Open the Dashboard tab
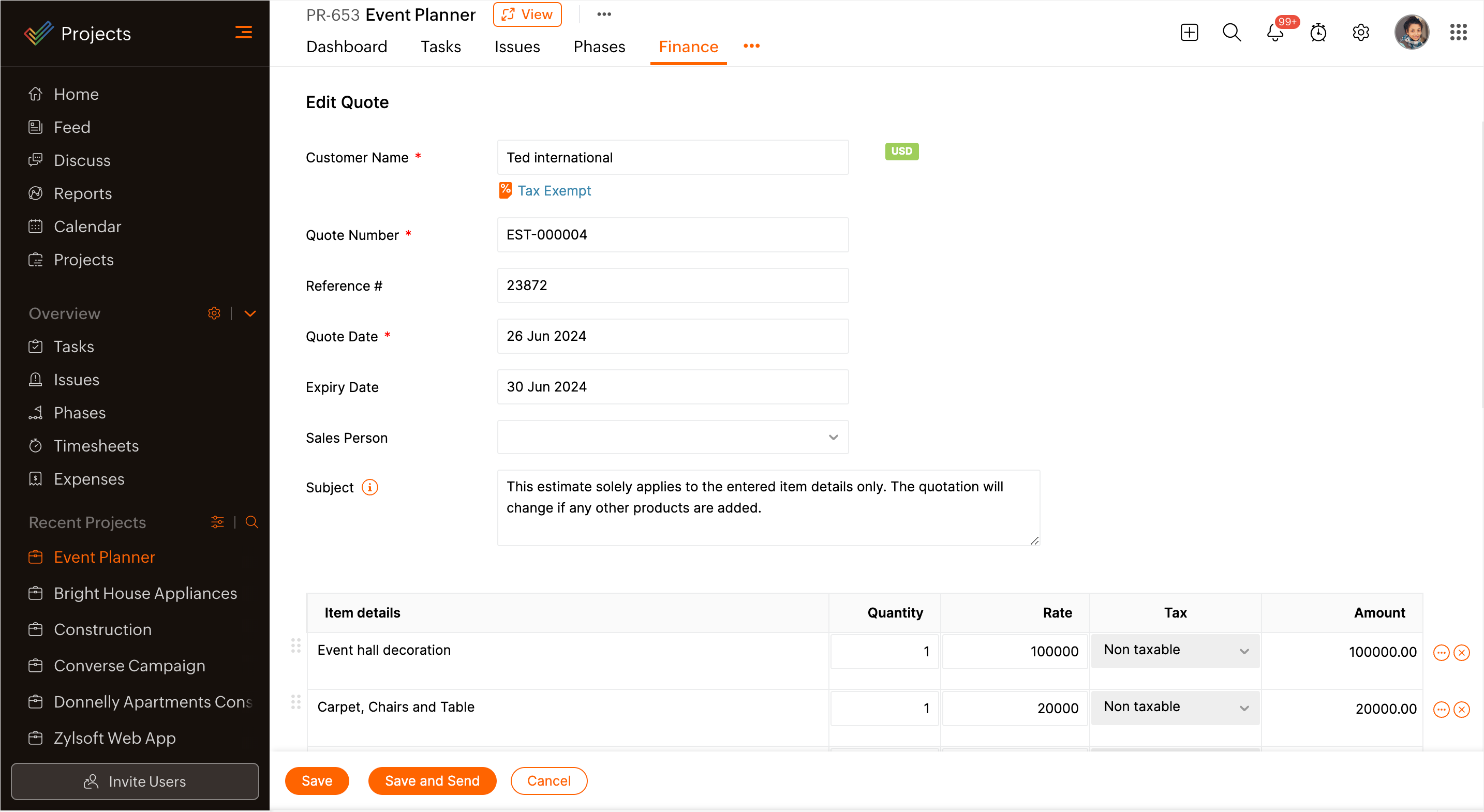This screenshot has height=812, width=1484. [346, 47]
